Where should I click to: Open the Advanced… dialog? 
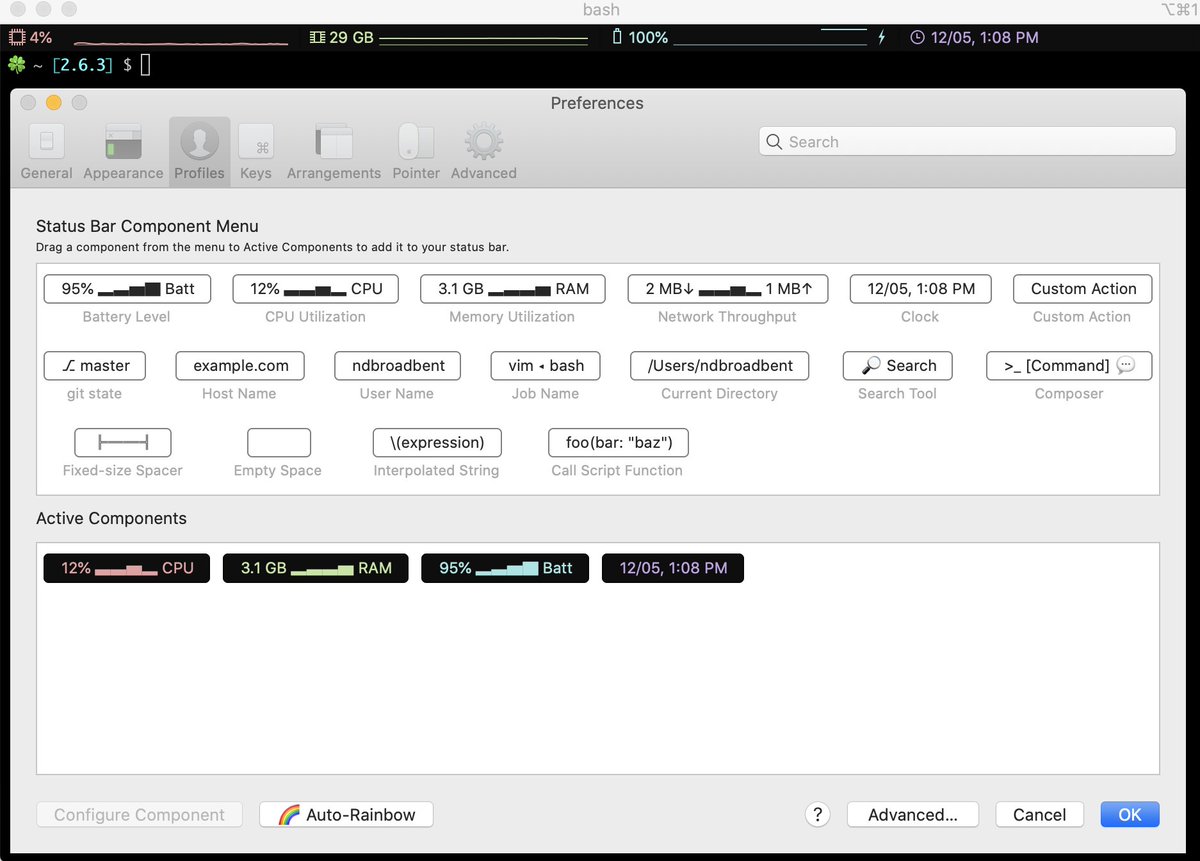pos(912,814)
